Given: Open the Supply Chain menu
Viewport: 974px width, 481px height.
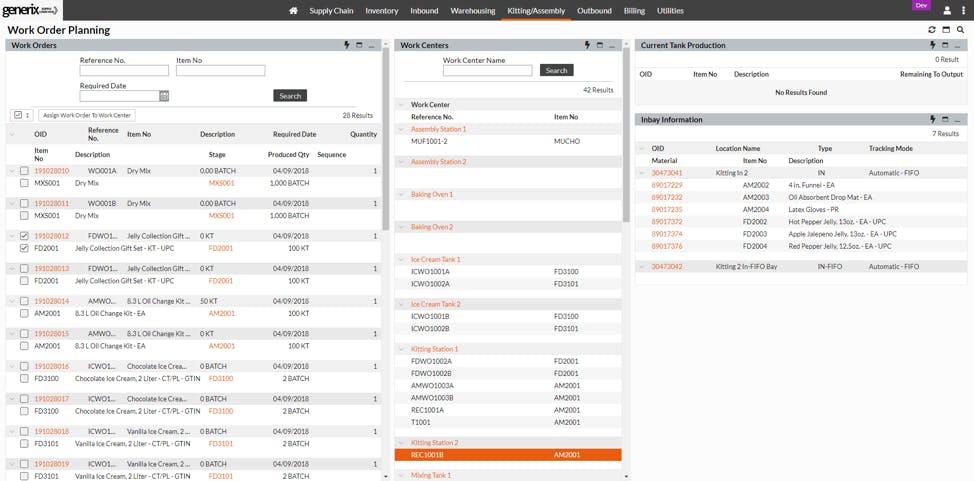Looking at the screenshot, I should (331, 11).
